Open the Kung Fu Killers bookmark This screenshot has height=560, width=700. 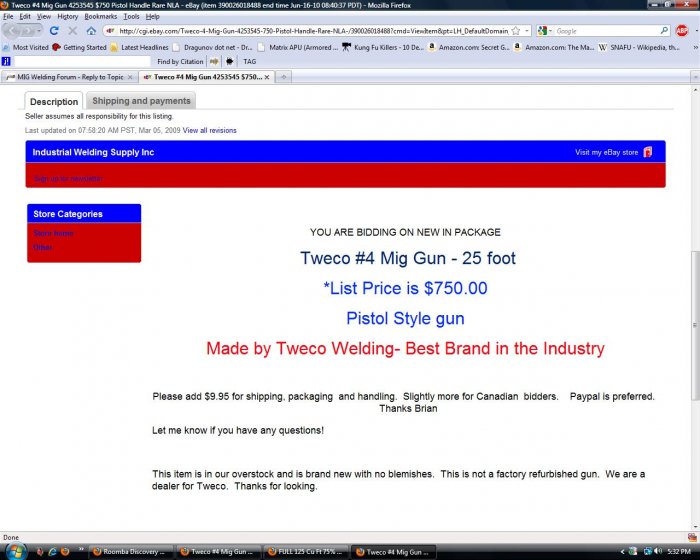383,47
